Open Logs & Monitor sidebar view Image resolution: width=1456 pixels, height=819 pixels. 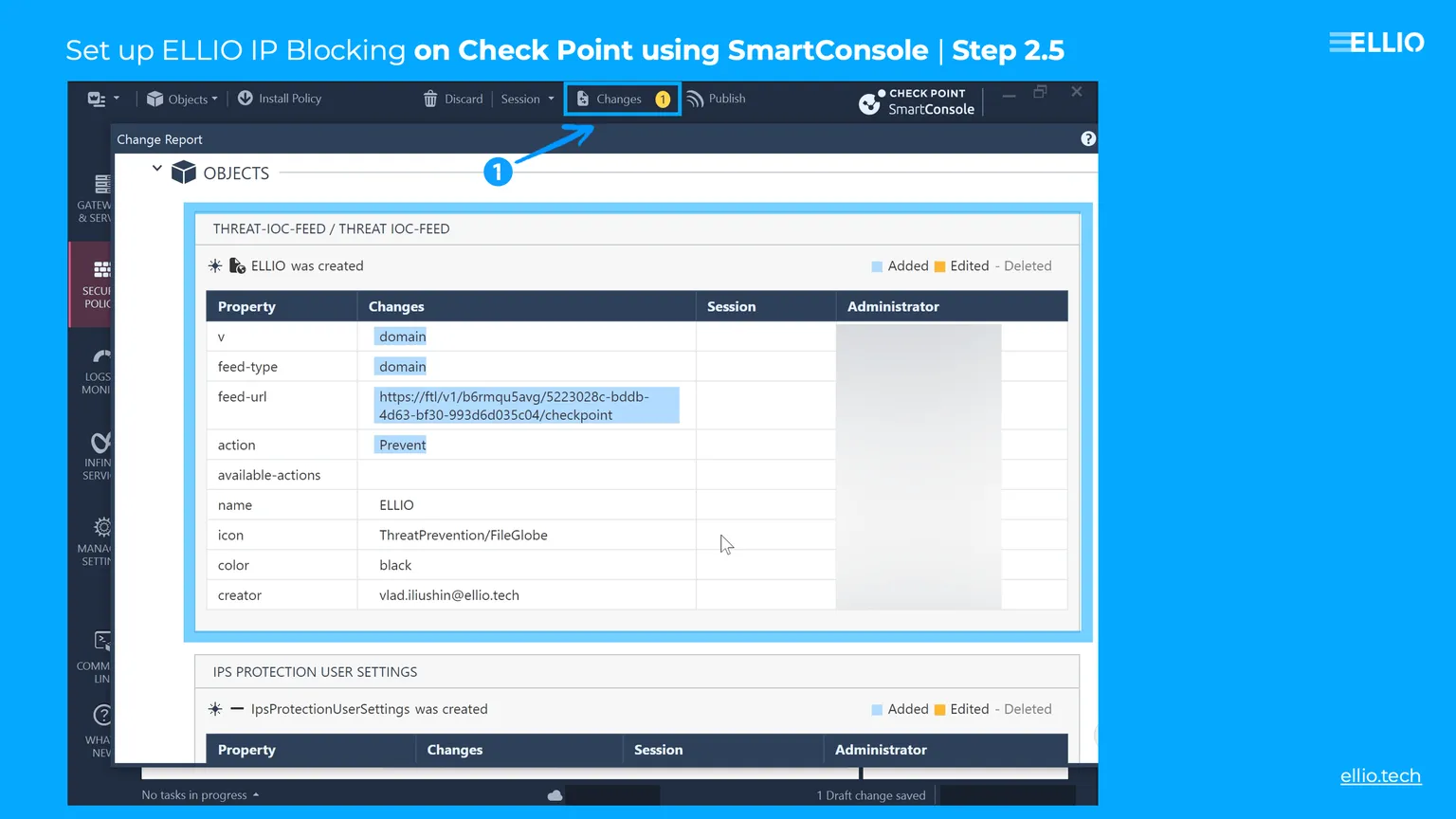click(95, 371)
